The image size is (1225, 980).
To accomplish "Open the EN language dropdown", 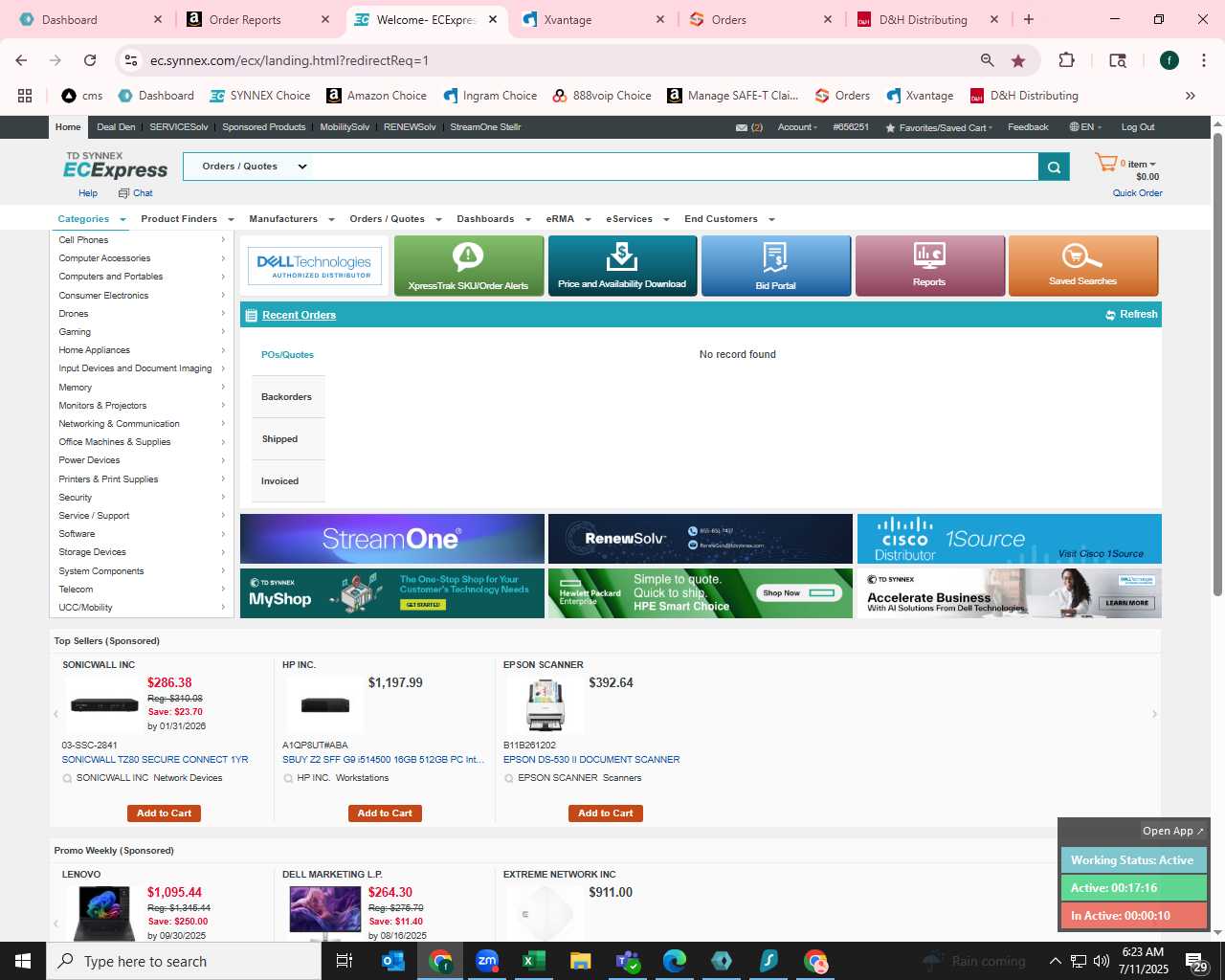I will tap(1085, 127).
